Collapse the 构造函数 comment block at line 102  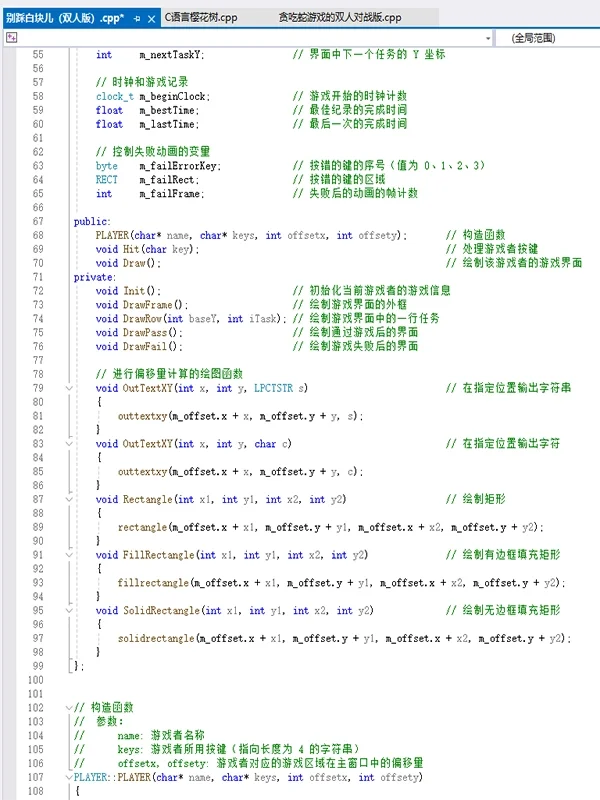tap(69, 708)
